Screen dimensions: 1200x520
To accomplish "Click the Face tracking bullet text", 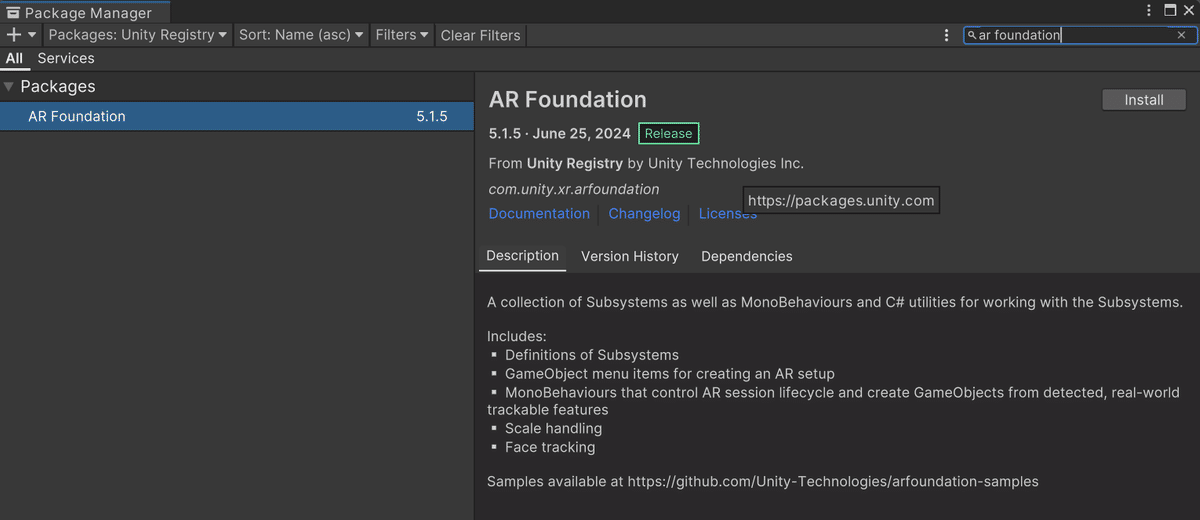I will [550, 447].
